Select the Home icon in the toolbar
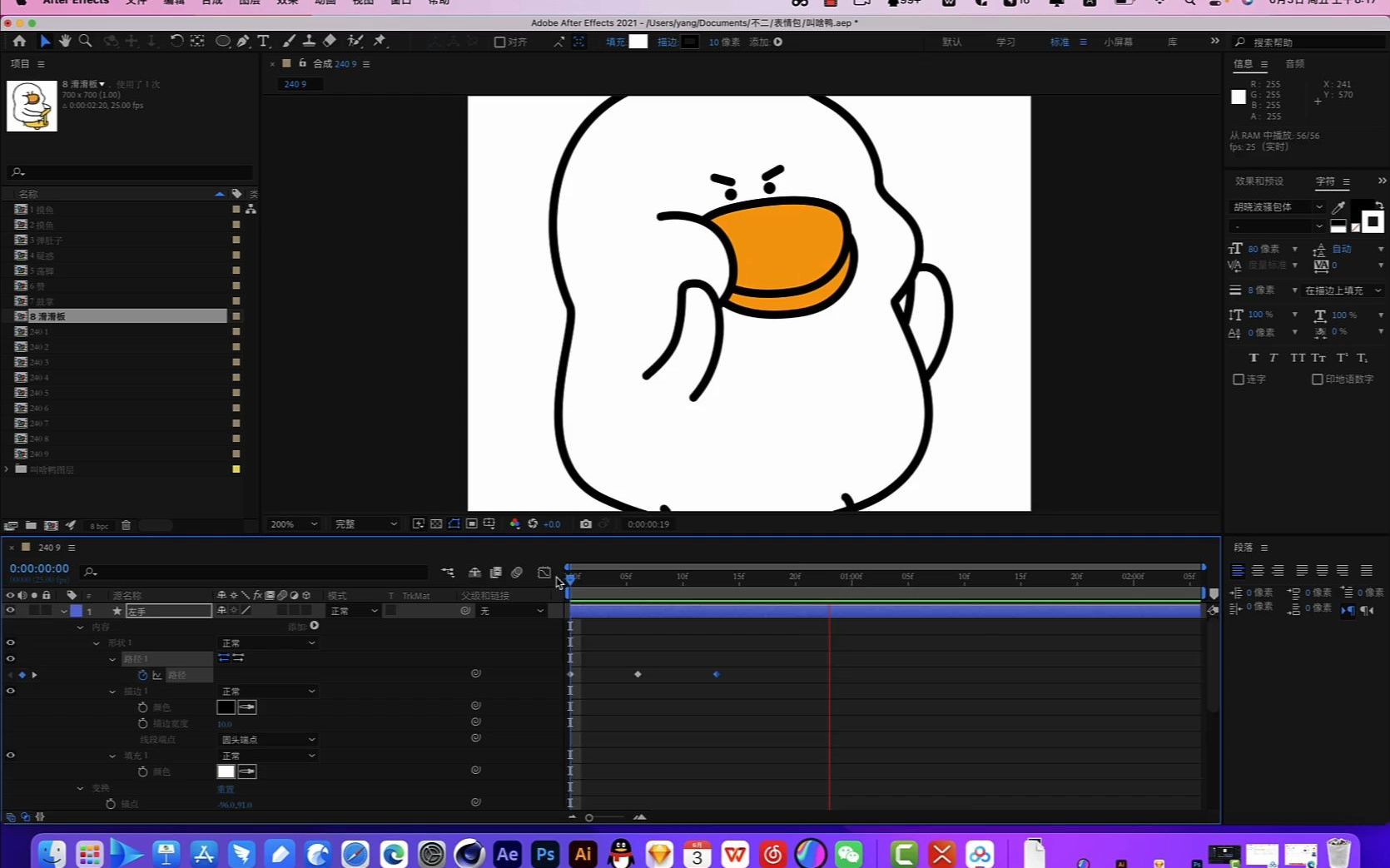The image size is (1390, 868). [19, 41]
